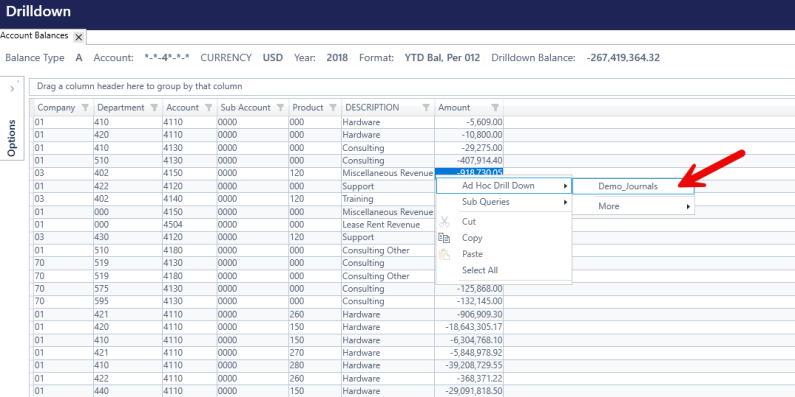The height and width of the screenshot is (397, 795).
Task: Click the scissors Cut icon
Action: (x=444, y=222)
